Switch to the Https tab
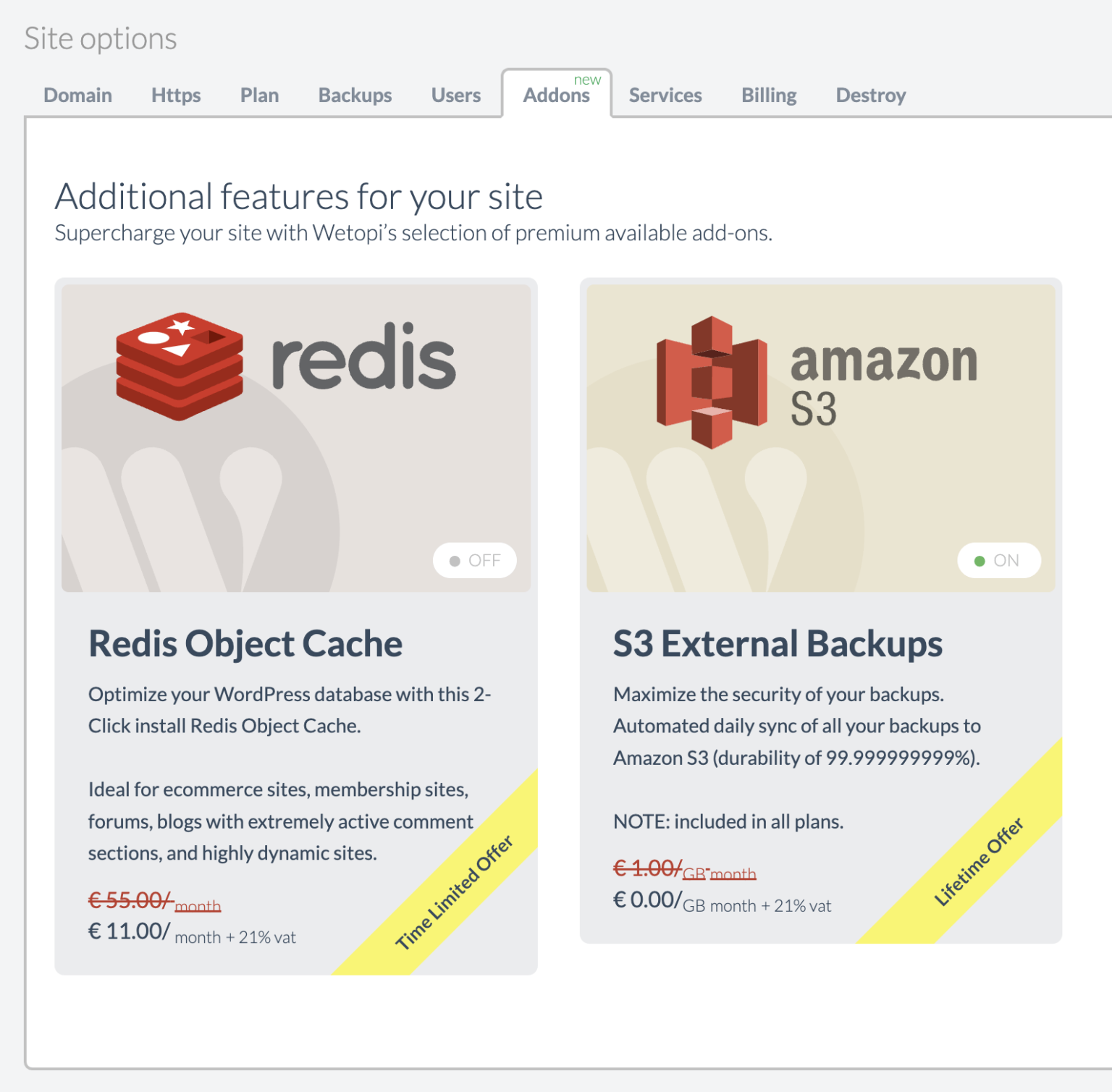The height and width of the screenshot is (1092, 1112). click(x=176, y=95)
